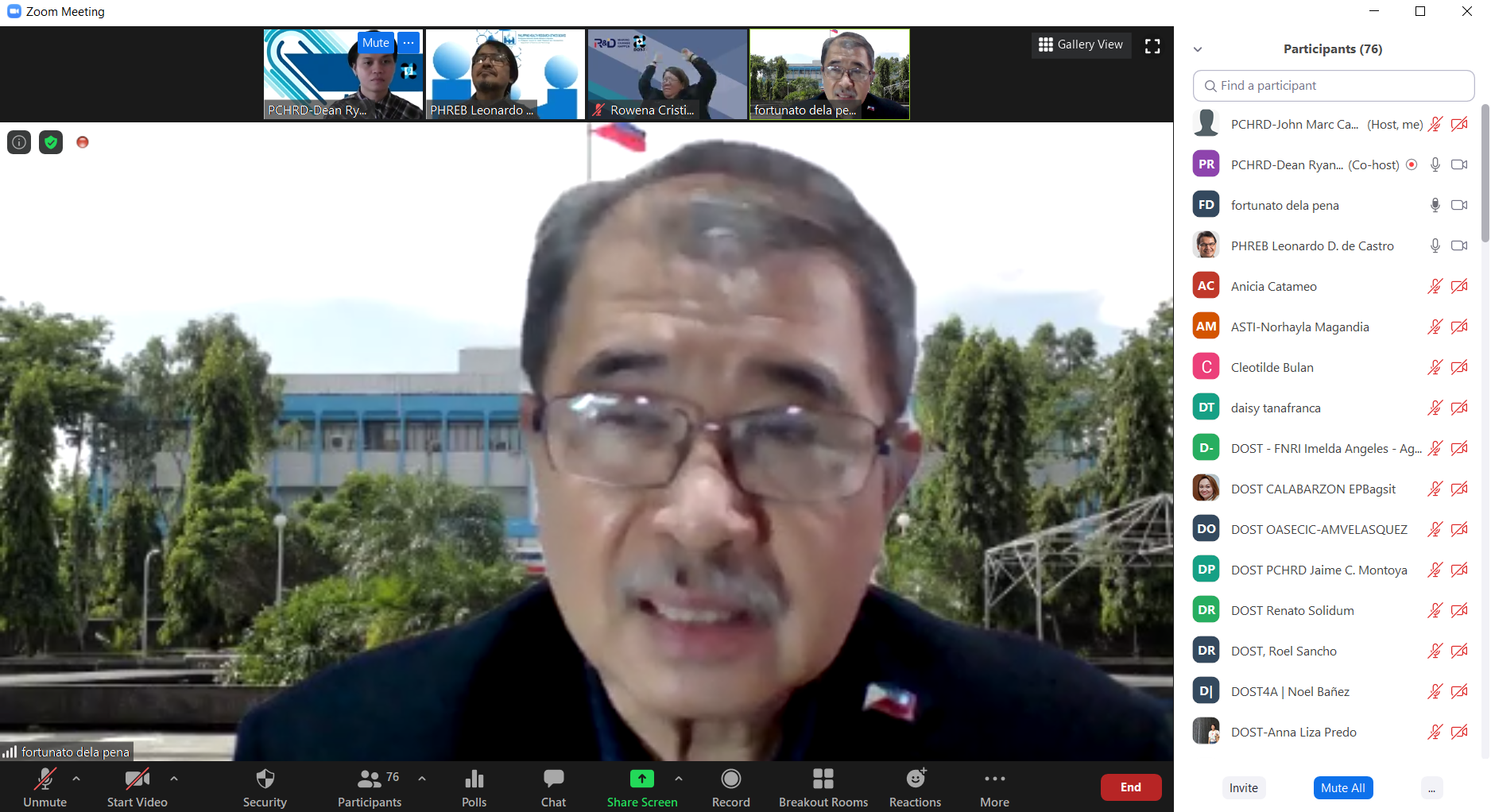Image resolution: width=1491 pixels, height=812 pixels.
Task: Start recording with the Record icon
Action: pyautogui.click(x=730, y=779)
